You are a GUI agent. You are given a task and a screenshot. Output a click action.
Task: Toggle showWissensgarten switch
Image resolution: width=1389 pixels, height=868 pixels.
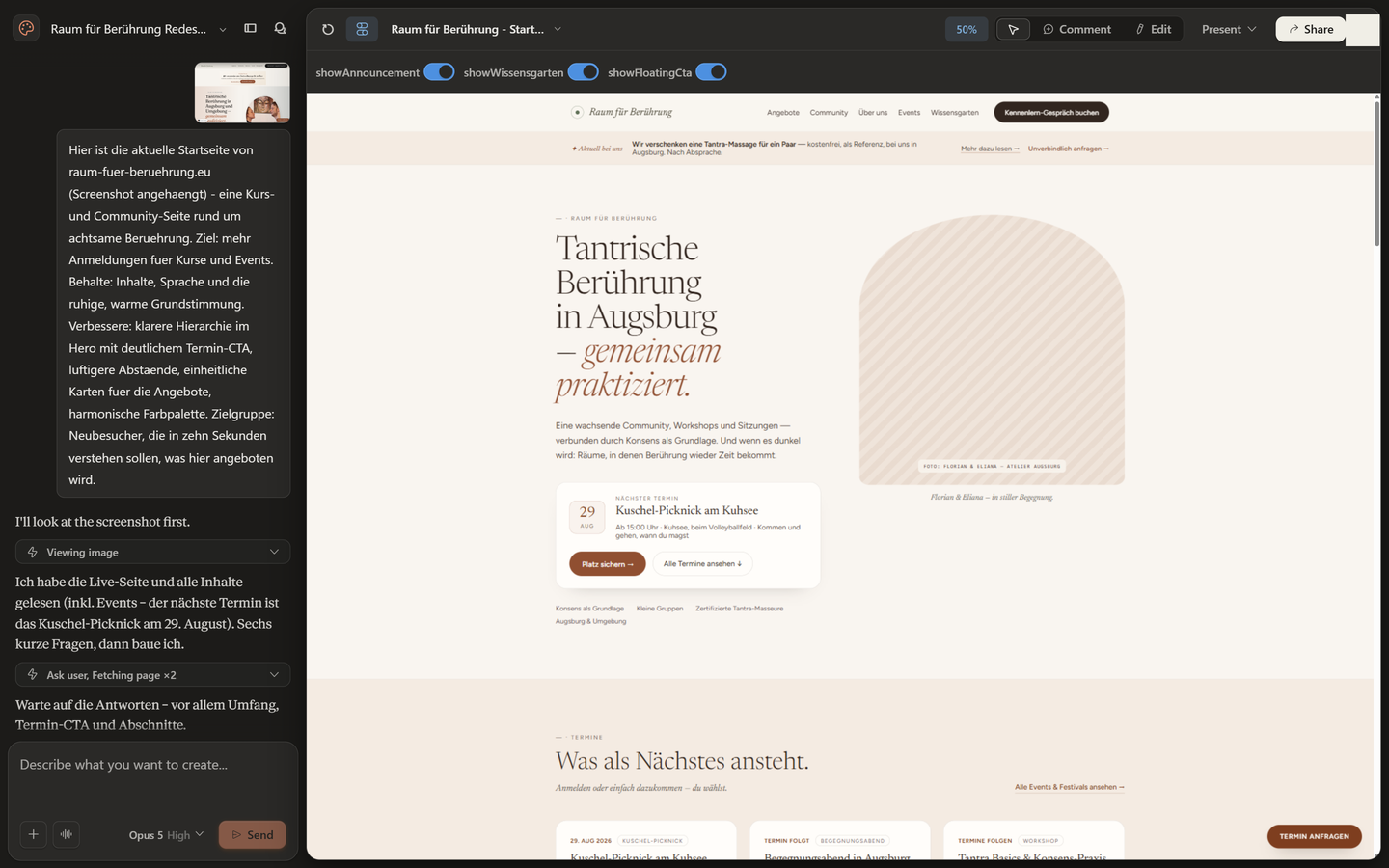[583, 72]
